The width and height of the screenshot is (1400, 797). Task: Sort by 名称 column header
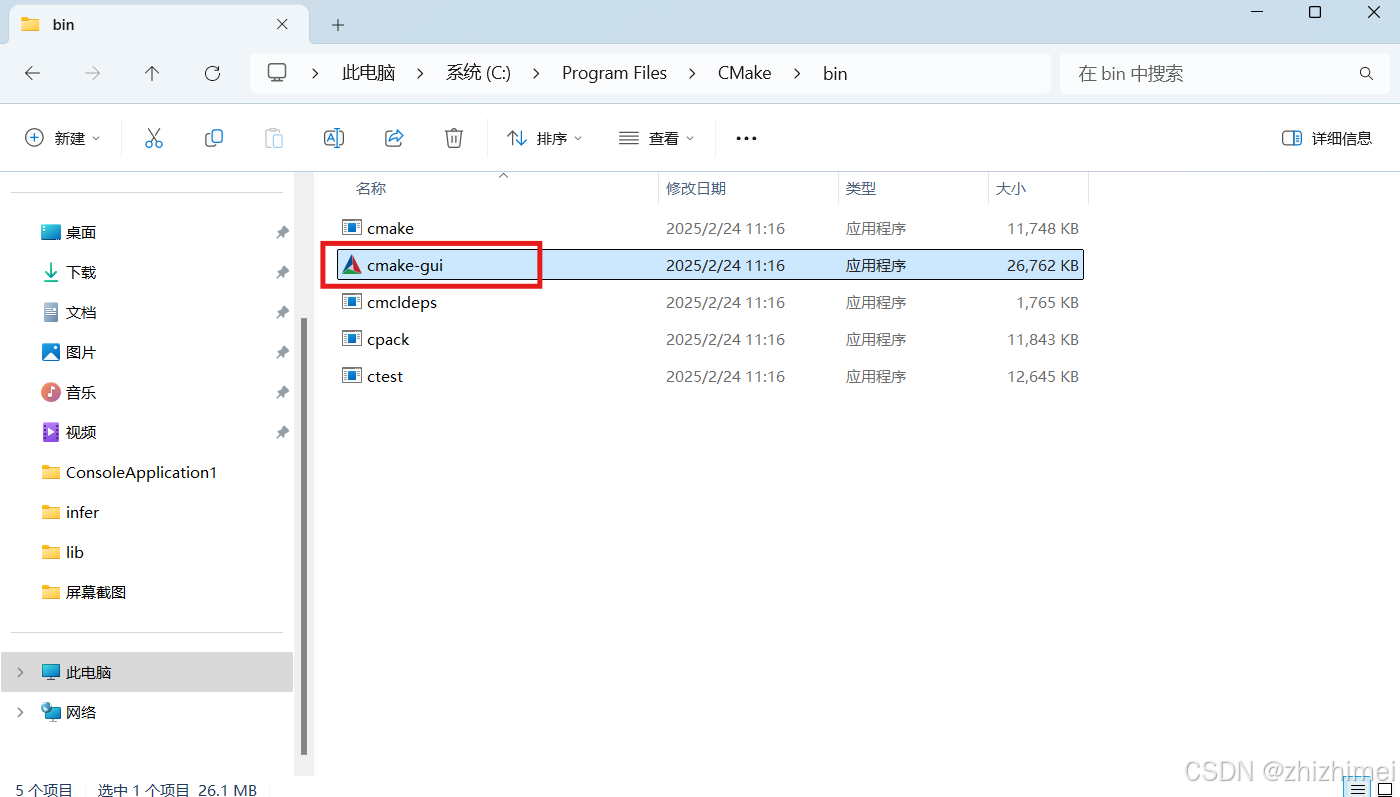(x=371, y=188)
